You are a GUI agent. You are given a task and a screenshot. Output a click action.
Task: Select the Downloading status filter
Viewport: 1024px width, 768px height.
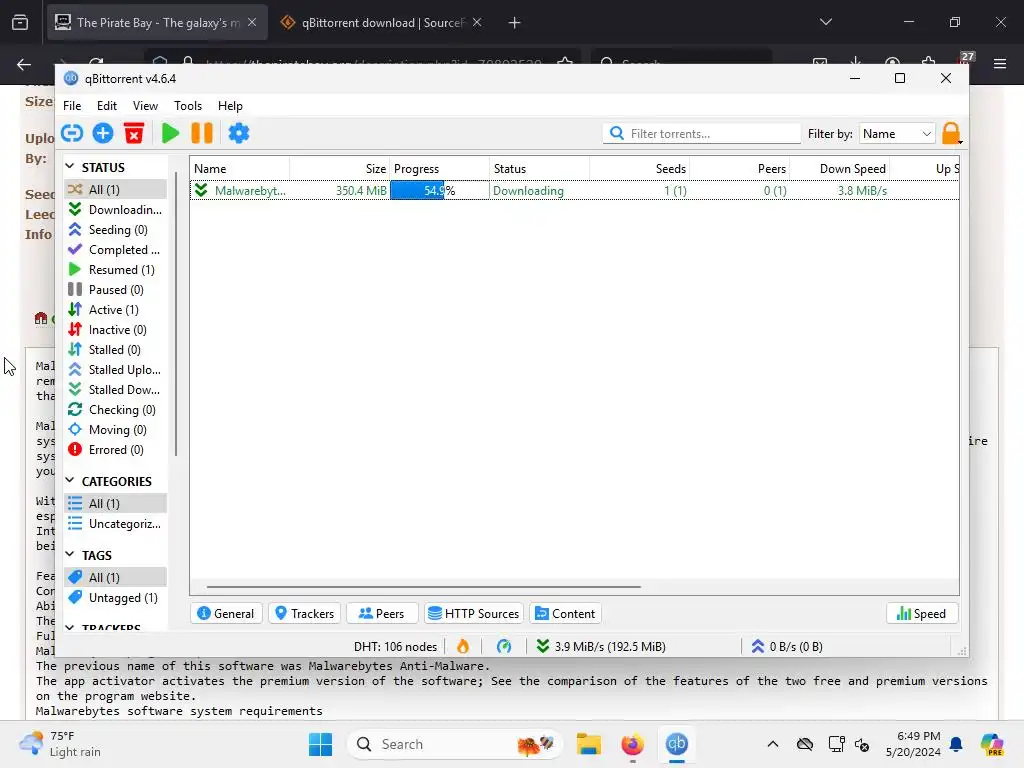click(116, 210)
